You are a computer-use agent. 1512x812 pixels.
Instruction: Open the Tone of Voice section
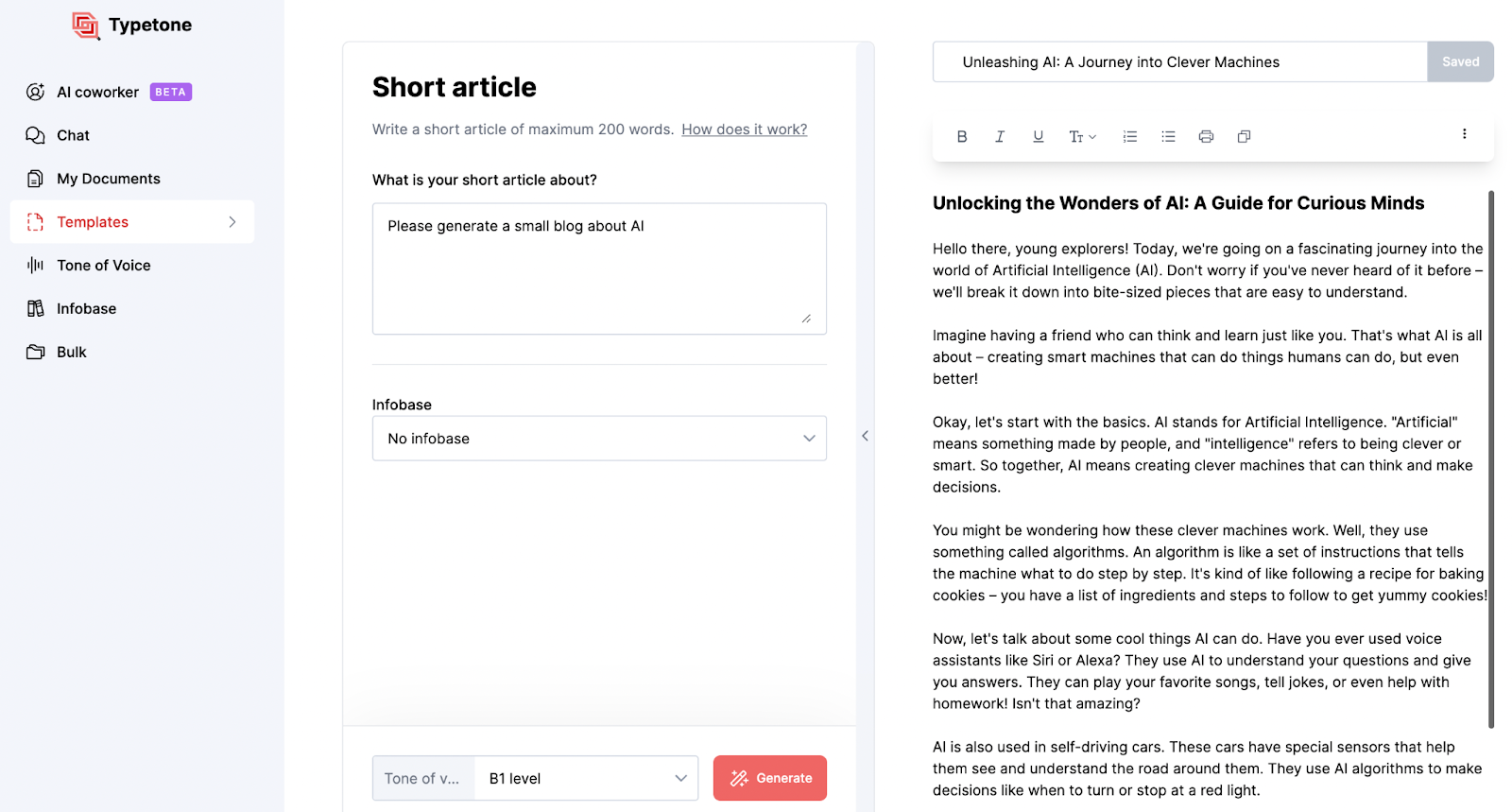(x=103, y=265)
